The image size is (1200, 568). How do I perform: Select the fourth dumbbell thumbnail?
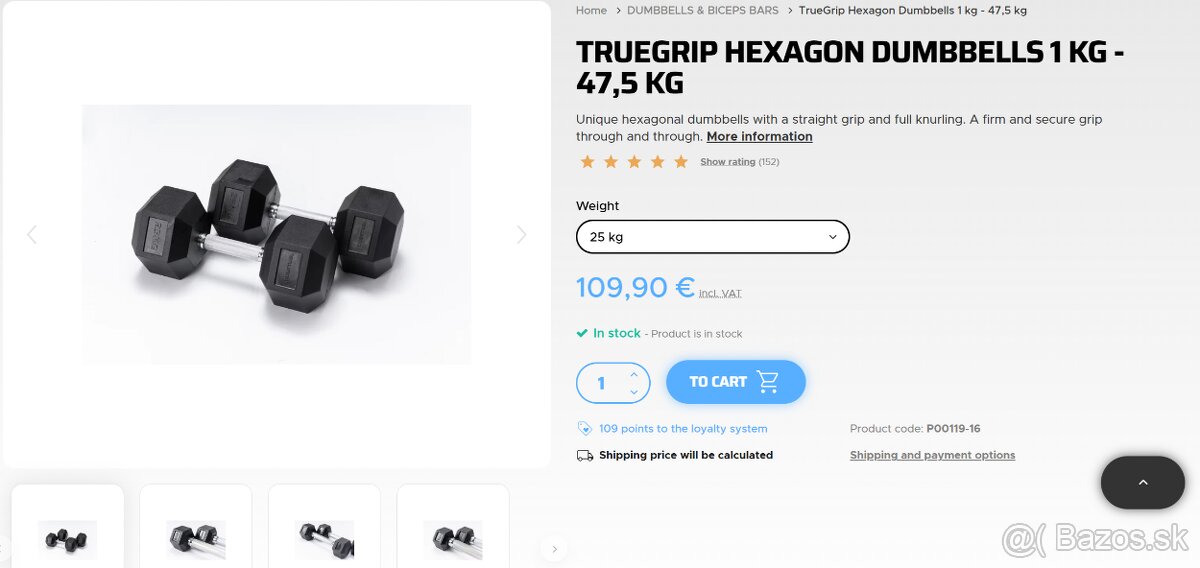click(453, 527)
